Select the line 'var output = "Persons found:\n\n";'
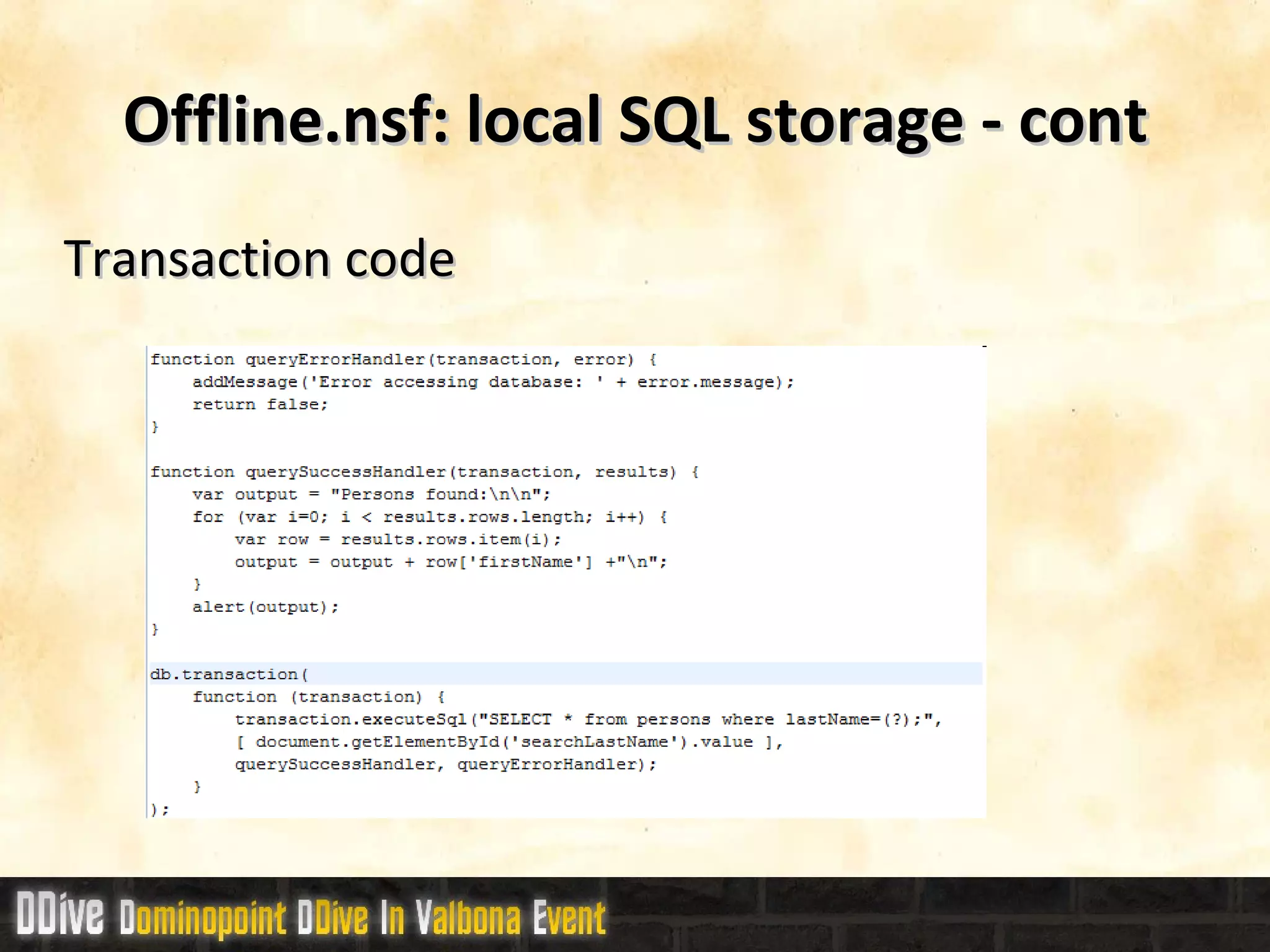 [x=371, y=495]
